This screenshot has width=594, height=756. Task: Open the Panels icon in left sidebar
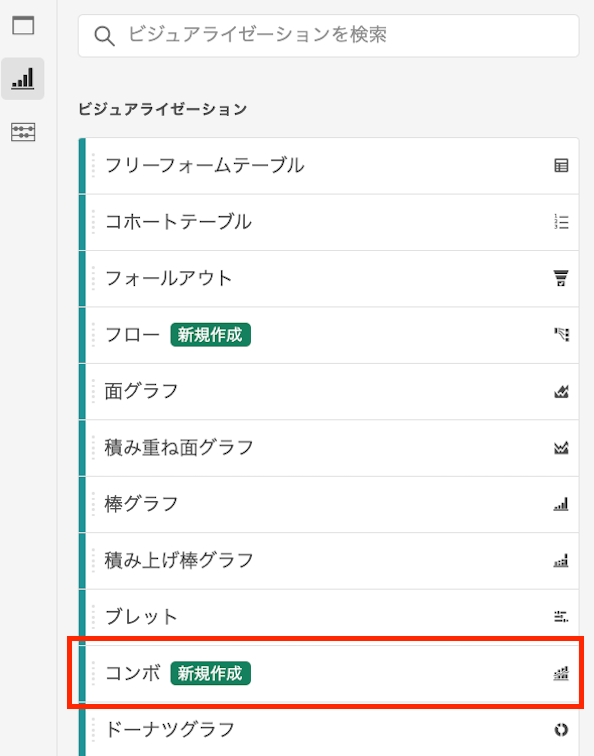[x=23, y=26]
